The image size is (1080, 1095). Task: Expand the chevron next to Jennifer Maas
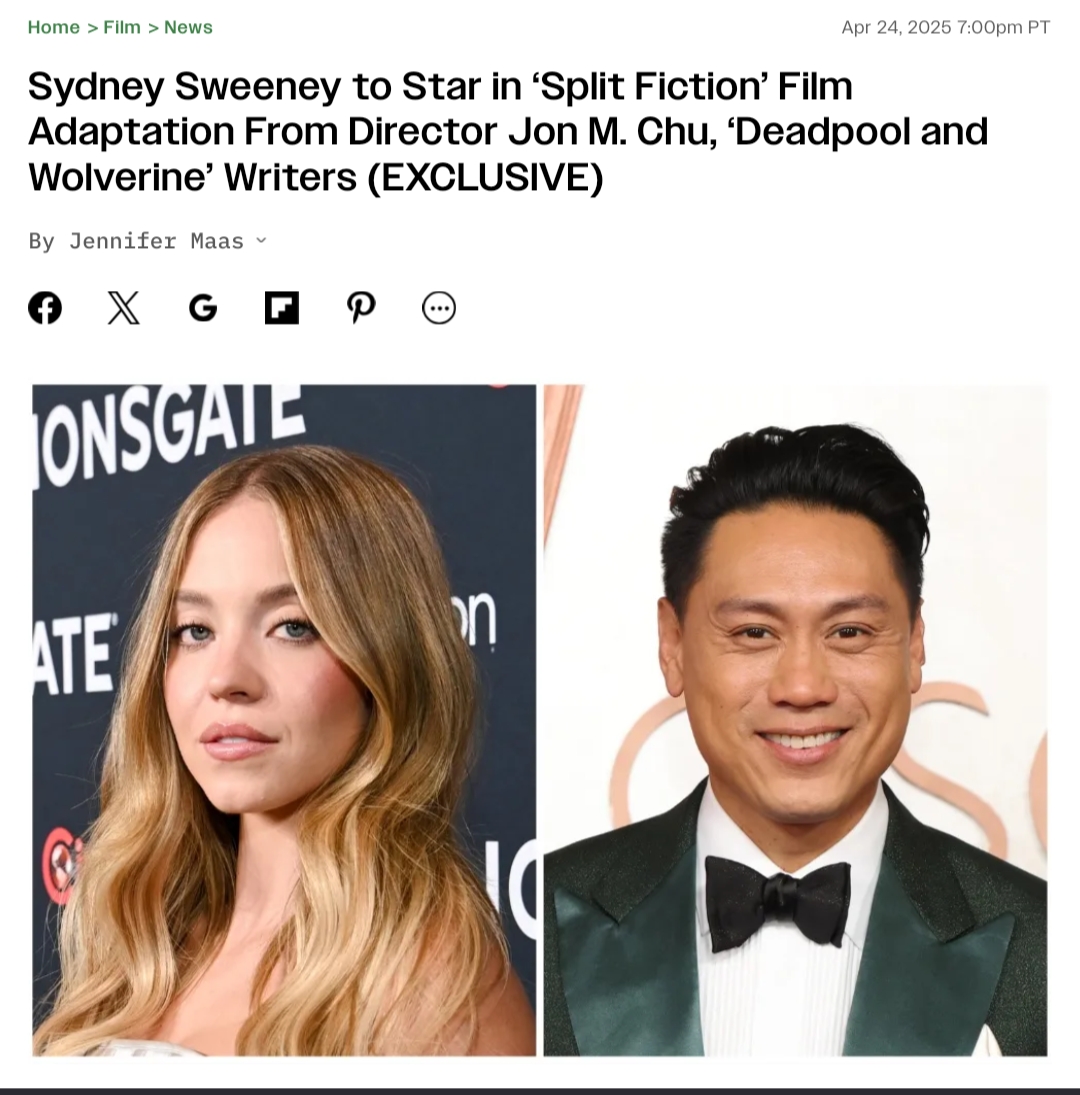click(x=261, y=240)
